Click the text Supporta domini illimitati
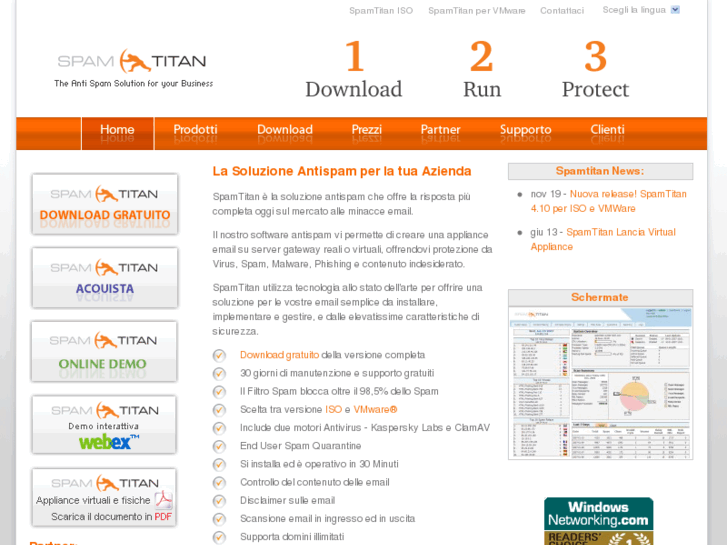The height and width of the screenshot is (545, 727). pos(292,537)
